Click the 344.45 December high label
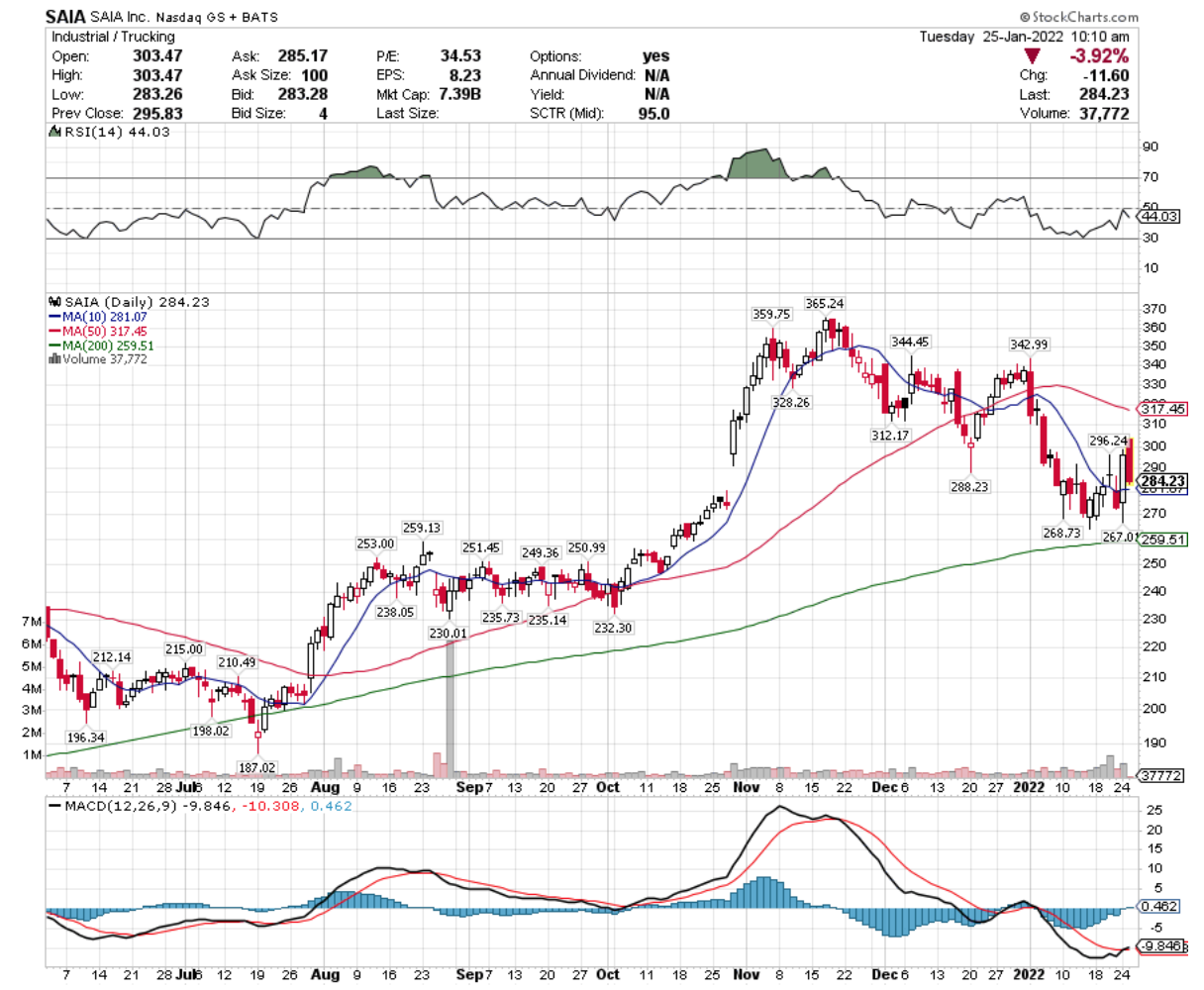 910,342
